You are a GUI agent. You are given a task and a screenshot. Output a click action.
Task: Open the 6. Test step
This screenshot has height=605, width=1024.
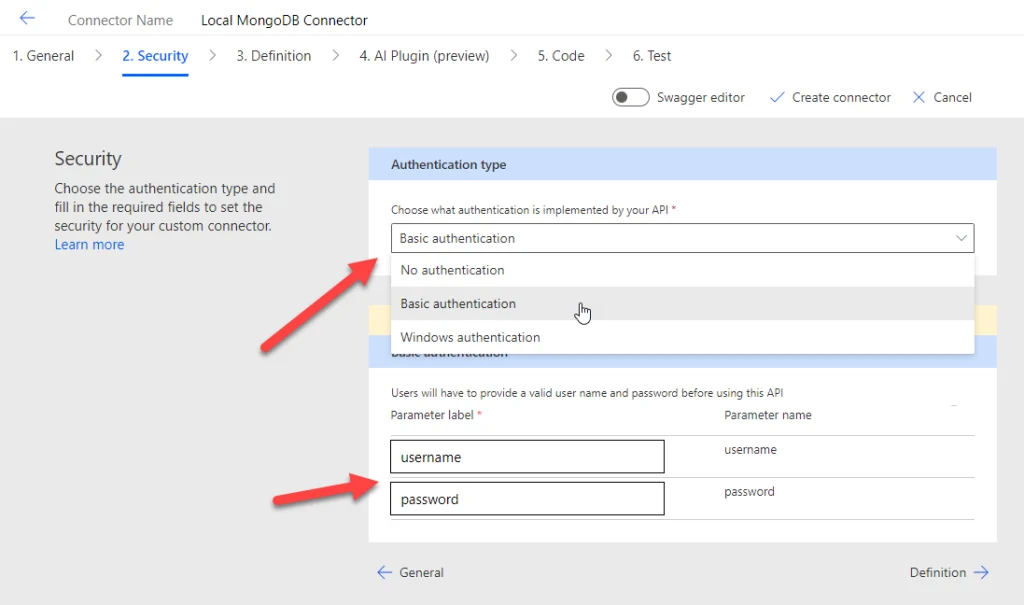click(652, 56)
